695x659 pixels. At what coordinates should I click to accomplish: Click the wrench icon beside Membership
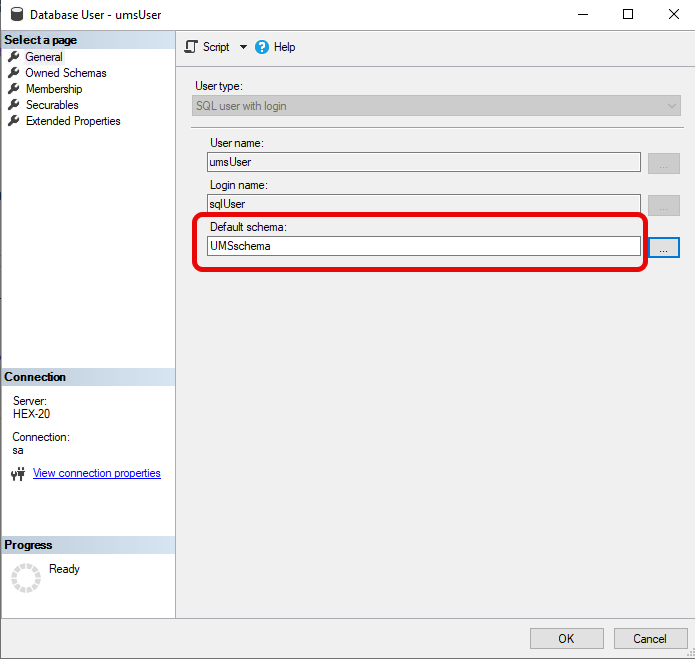[x=14, y=89]
